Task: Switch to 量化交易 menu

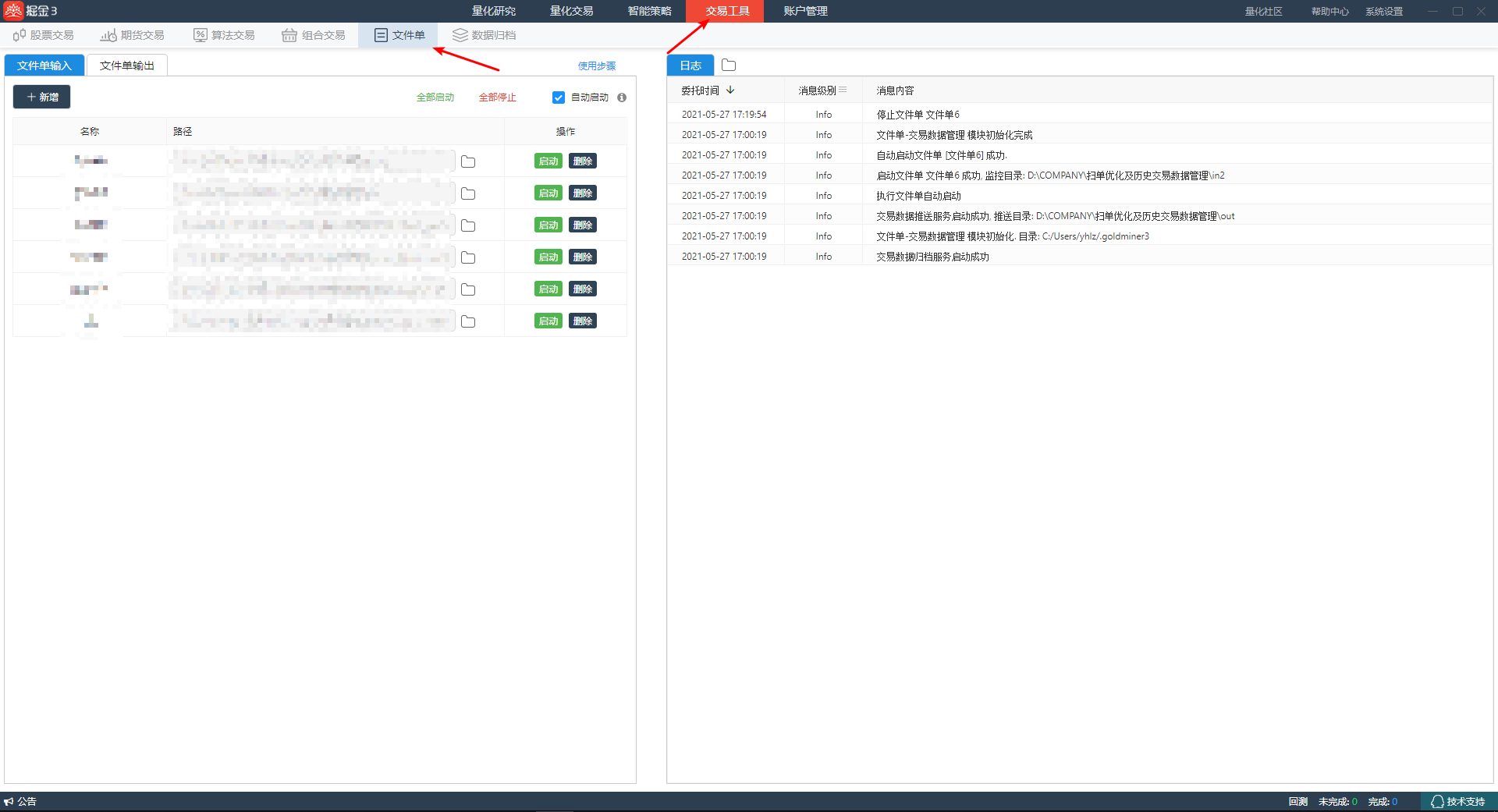Action: (572, 11)
